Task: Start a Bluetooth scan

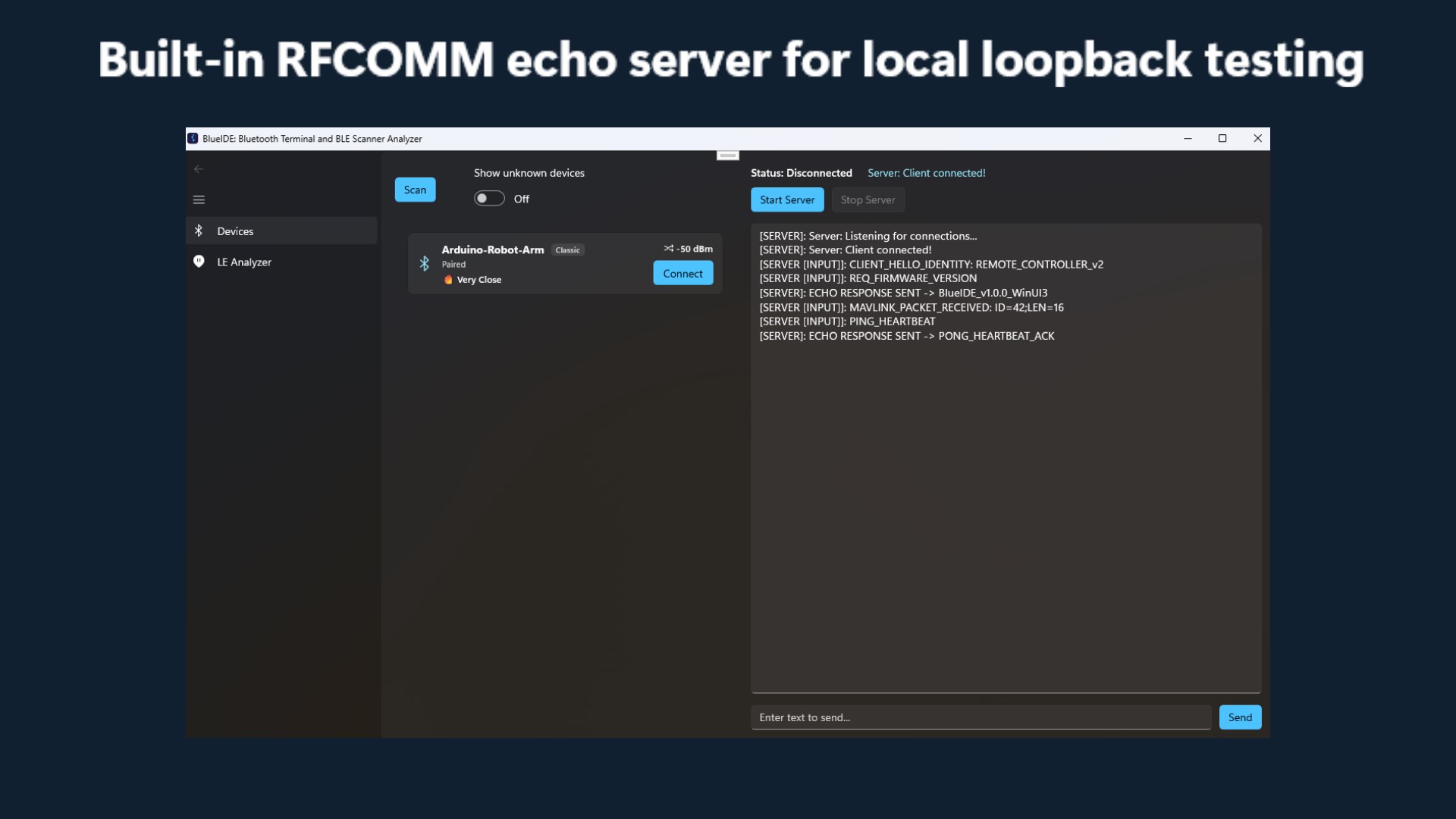Action: point(415,190)
